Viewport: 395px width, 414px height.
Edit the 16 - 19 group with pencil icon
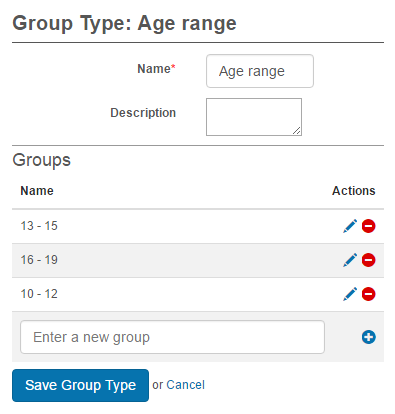click(350, 260)
